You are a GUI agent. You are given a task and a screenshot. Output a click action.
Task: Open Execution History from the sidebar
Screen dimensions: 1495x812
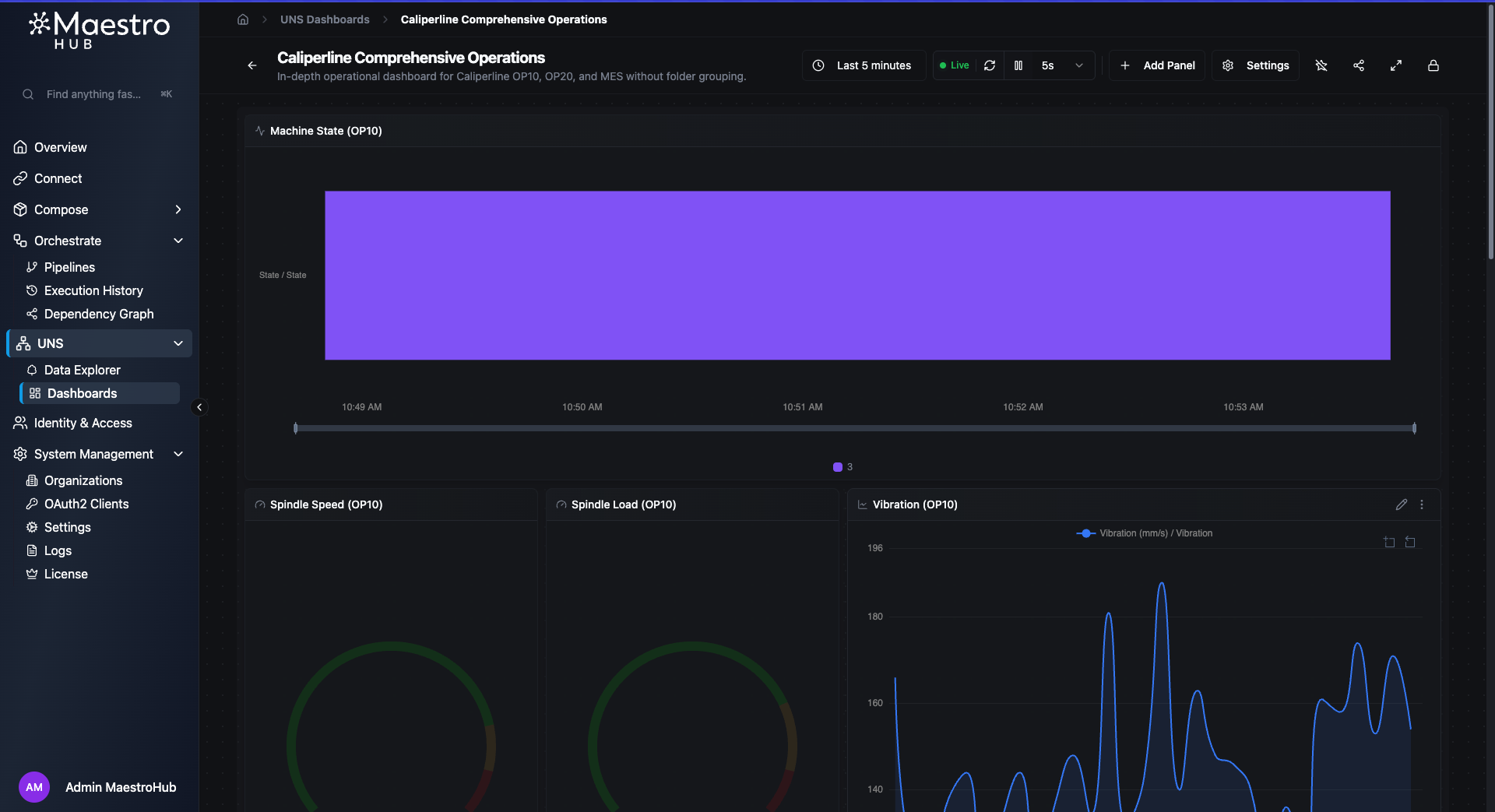93,290
